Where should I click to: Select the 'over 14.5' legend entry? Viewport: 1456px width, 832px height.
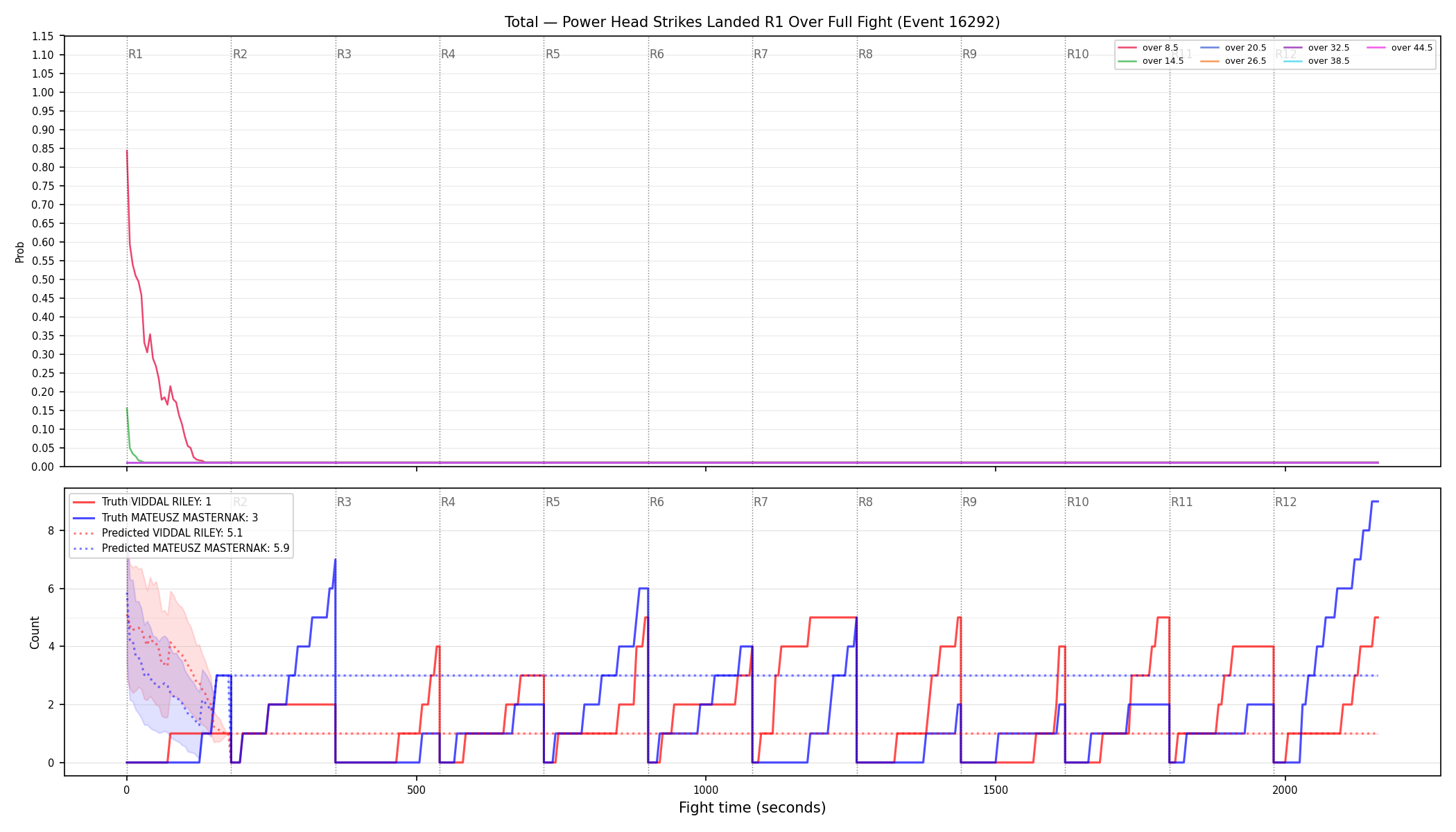[1151, 61]
